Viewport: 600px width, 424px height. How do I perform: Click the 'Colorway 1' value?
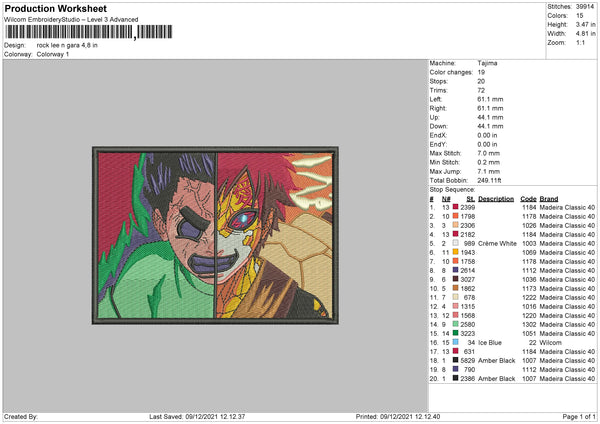tap(53, 54)
